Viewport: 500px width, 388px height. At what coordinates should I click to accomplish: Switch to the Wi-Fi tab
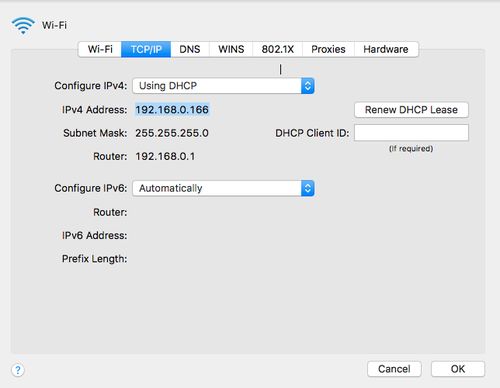pyautogui.click(x=100, y=49)
